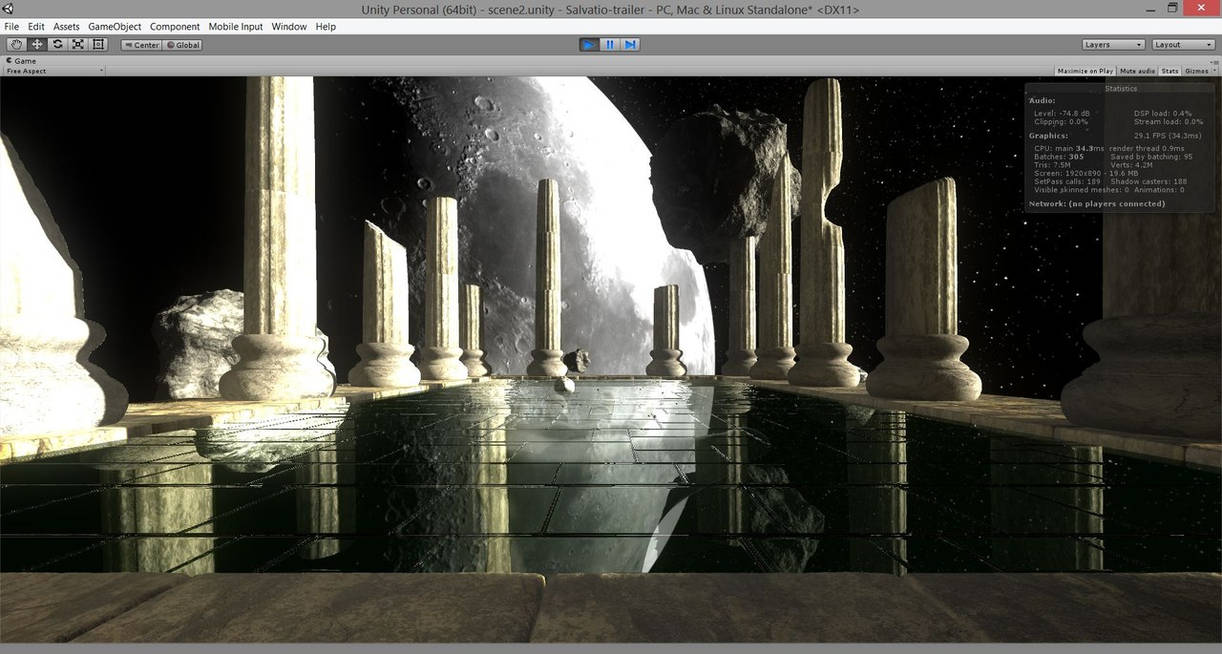Click the Batches: 305 statistic

coord(1059,157)
